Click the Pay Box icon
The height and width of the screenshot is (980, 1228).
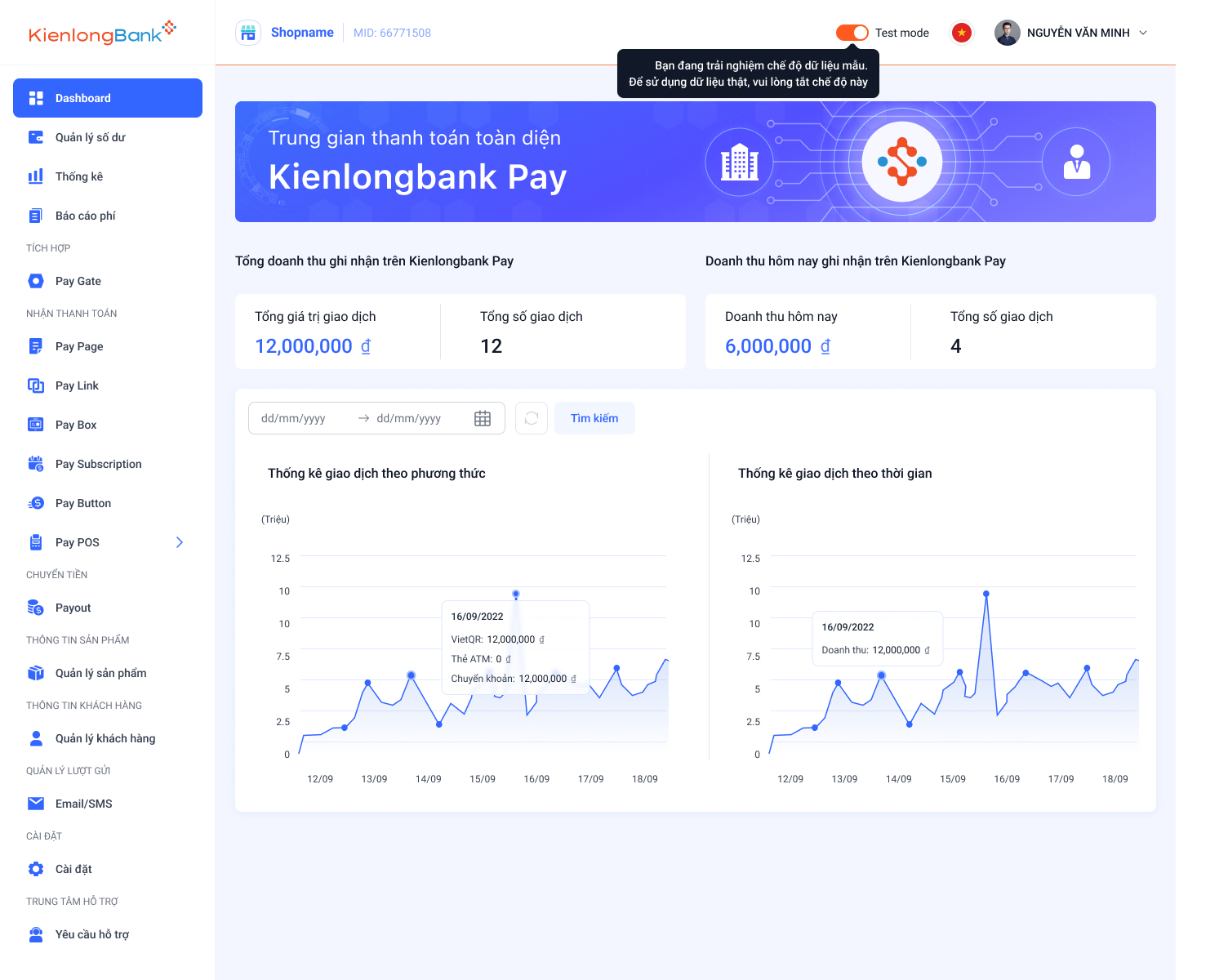(36, 425)
